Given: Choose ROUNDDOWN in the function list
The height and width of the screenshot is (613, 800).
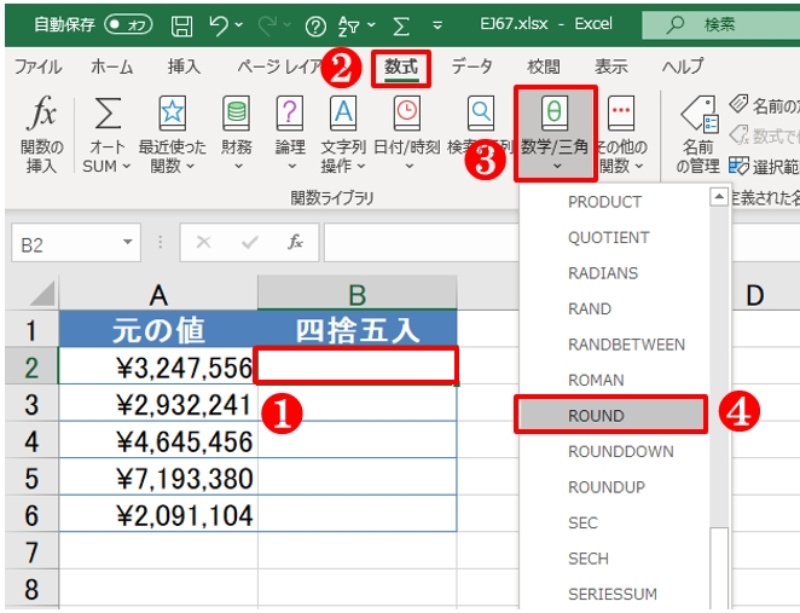Looking at the screenshot, I should (620, 452).
